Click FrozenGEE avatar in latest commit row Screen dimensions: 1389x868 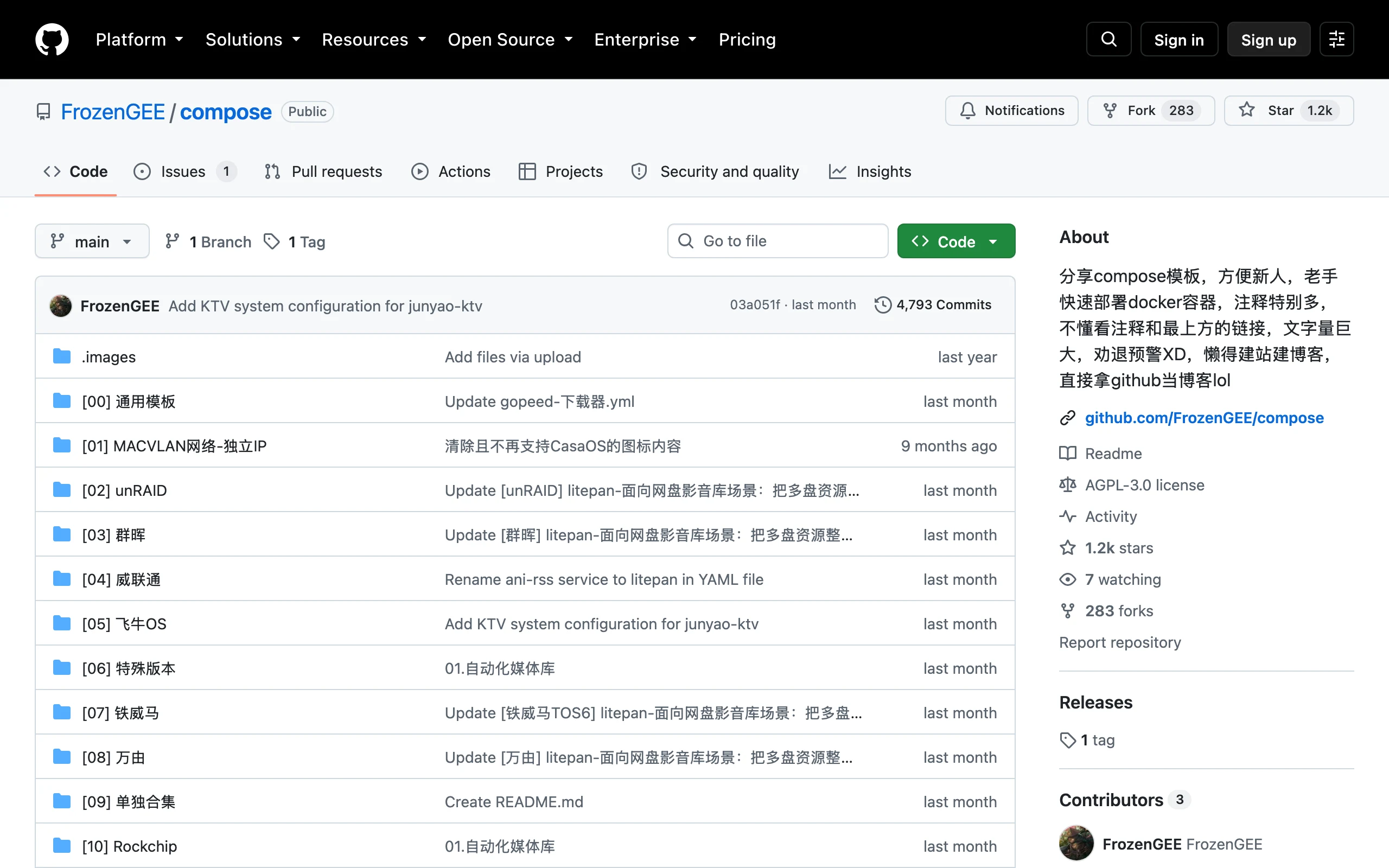60,305
